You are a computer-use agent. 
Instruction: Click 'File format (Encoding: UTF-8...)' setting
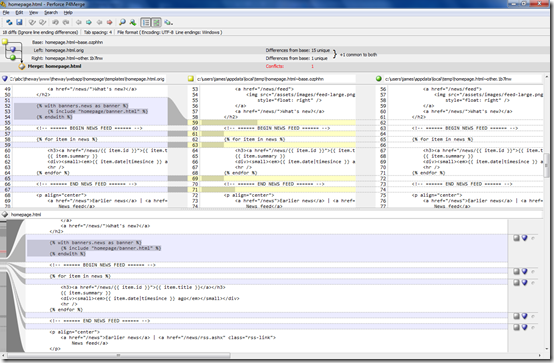coord(170,32)
